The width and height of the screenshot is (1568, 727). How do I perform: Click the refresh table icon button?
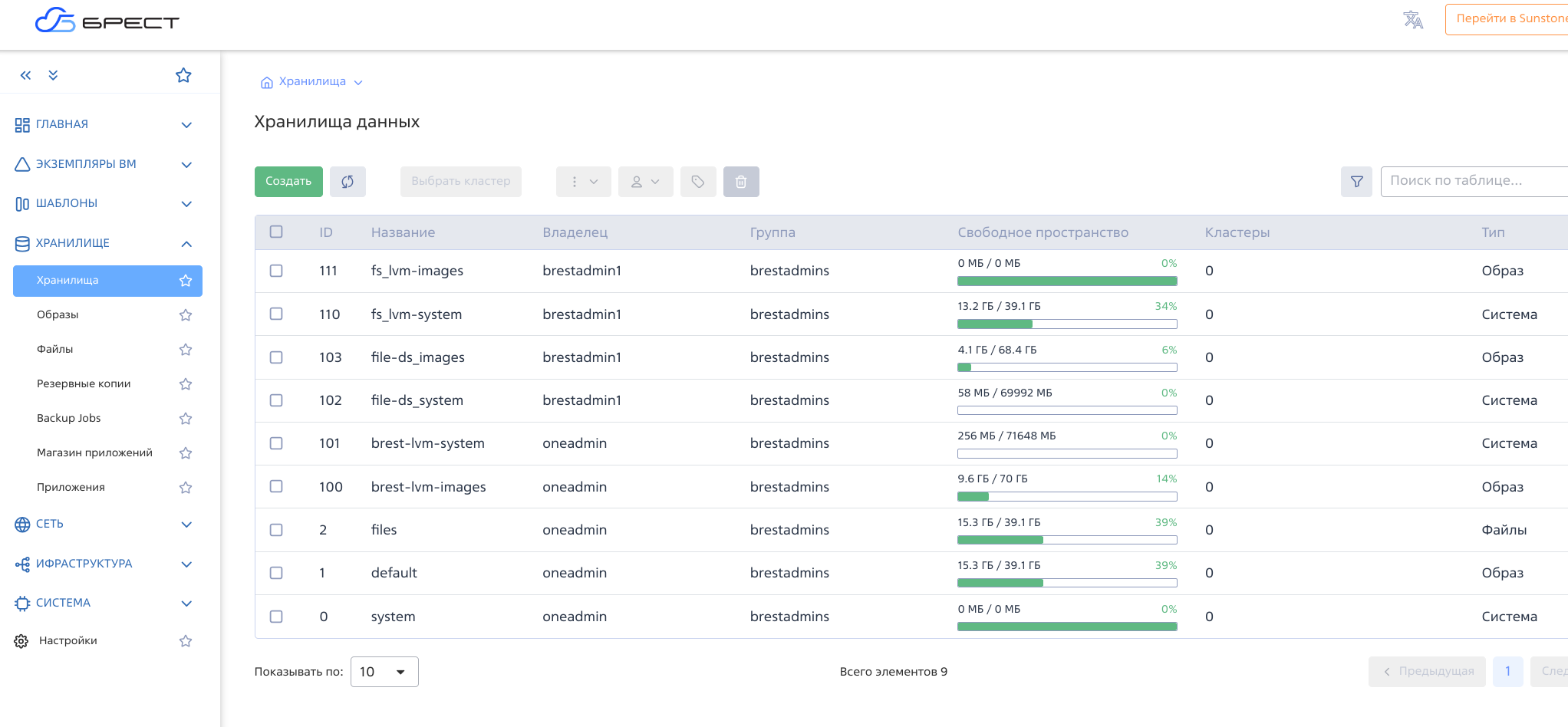(x=348, y=182)
